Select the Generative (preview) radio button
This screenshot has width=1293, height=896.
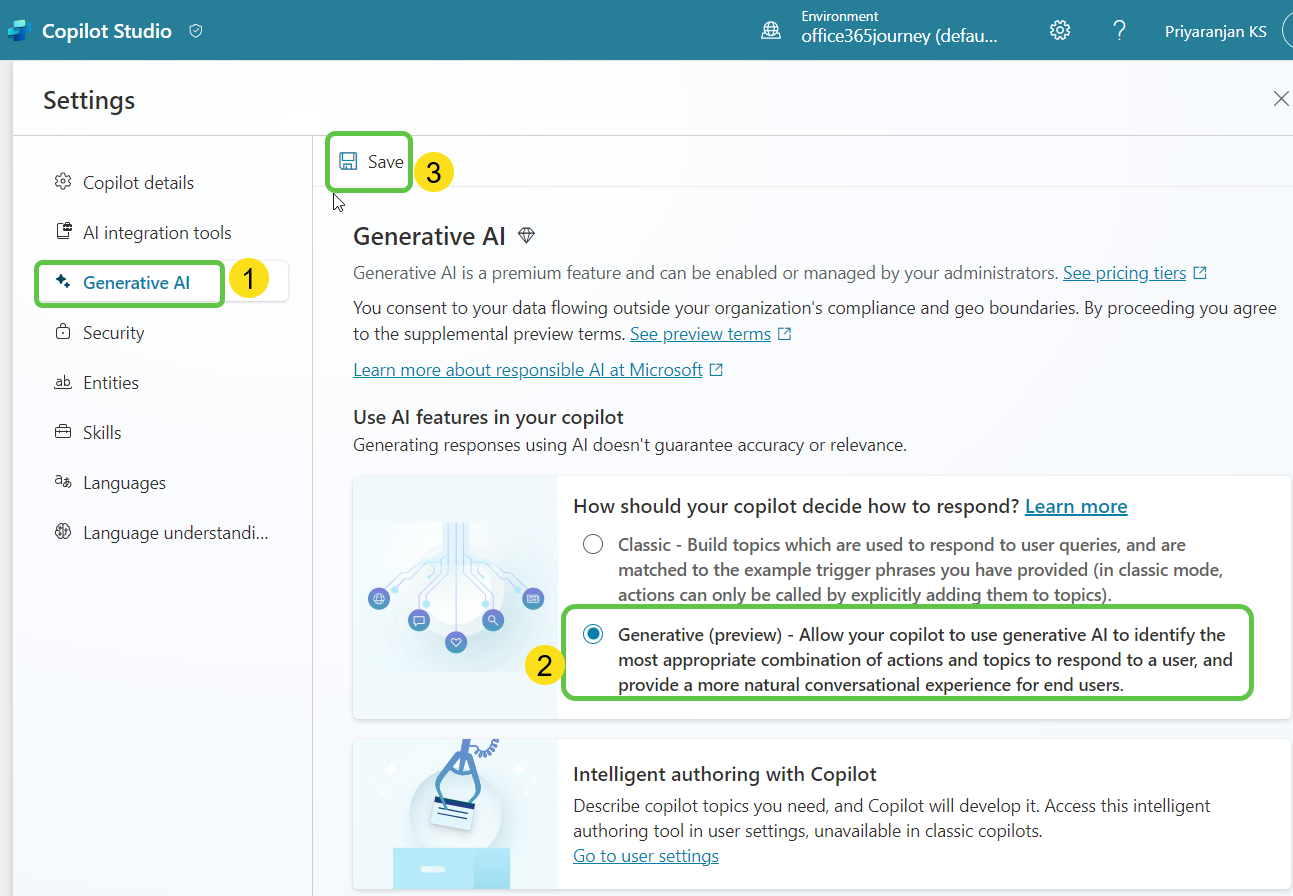(594, 634)
